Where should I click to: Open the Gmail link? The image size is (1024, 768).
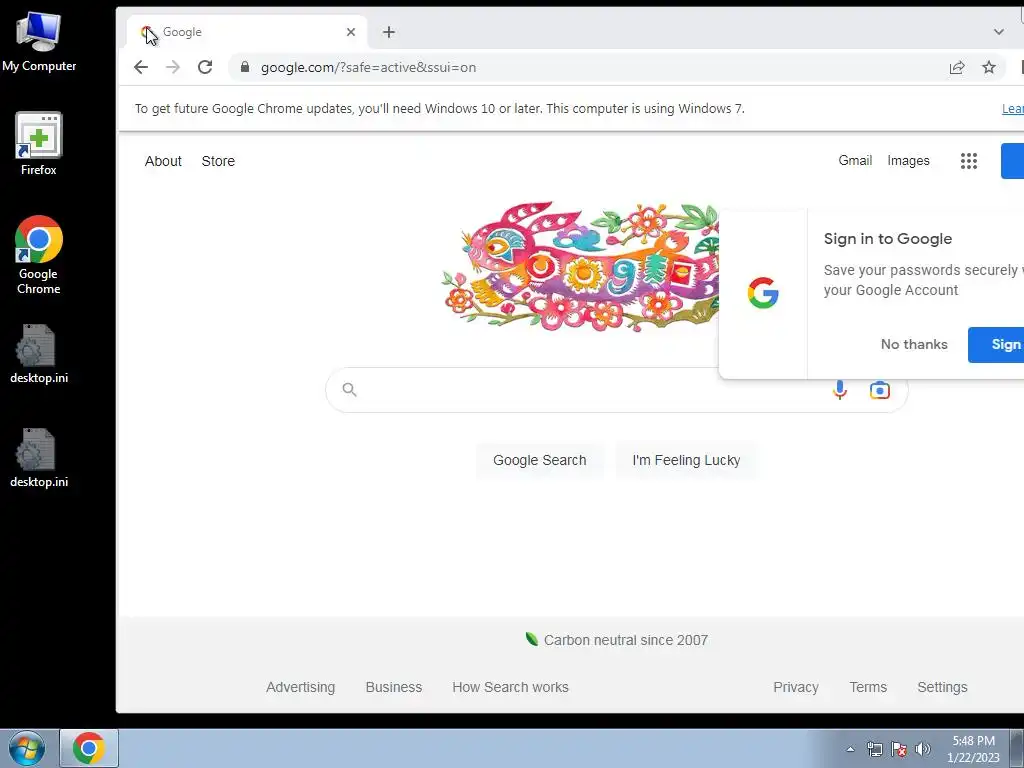tap(855, 161)
